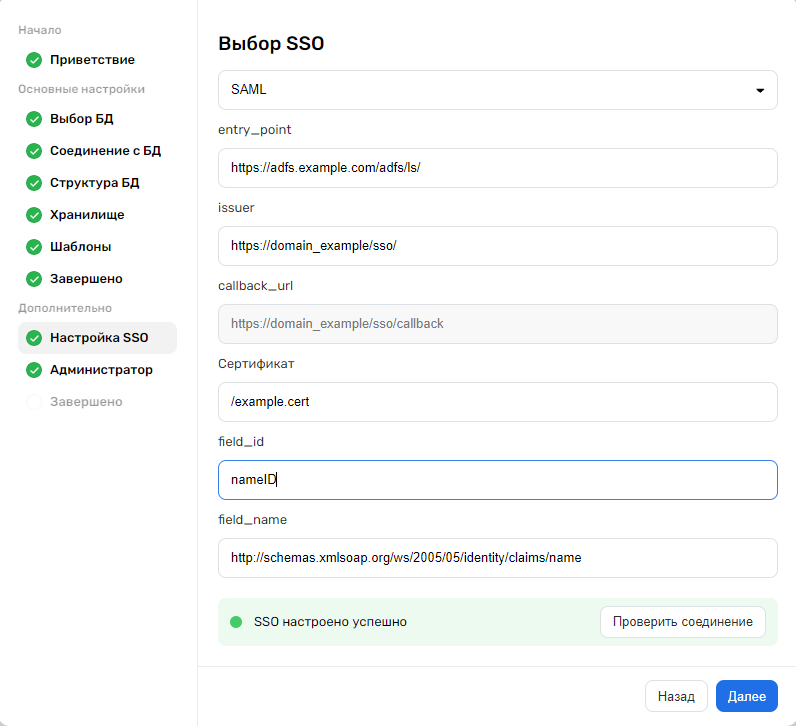Click the Проверить соединение button
This screenshot has height=726, width=796.
683,622
